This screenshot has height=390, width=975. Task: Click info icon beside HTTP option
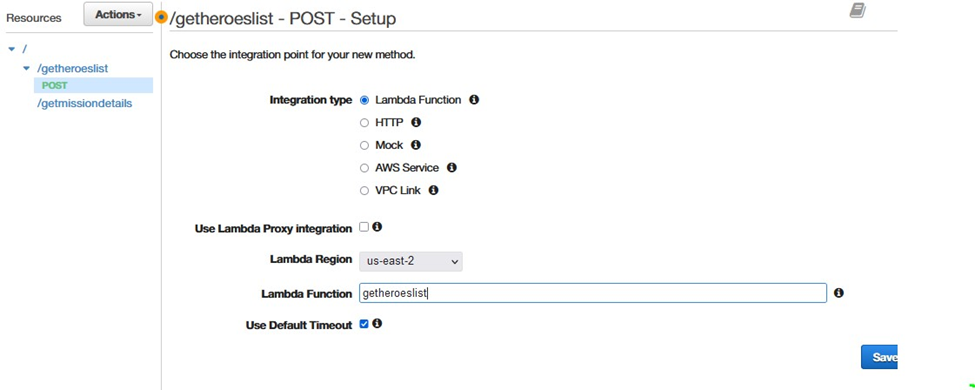point(416,123)
